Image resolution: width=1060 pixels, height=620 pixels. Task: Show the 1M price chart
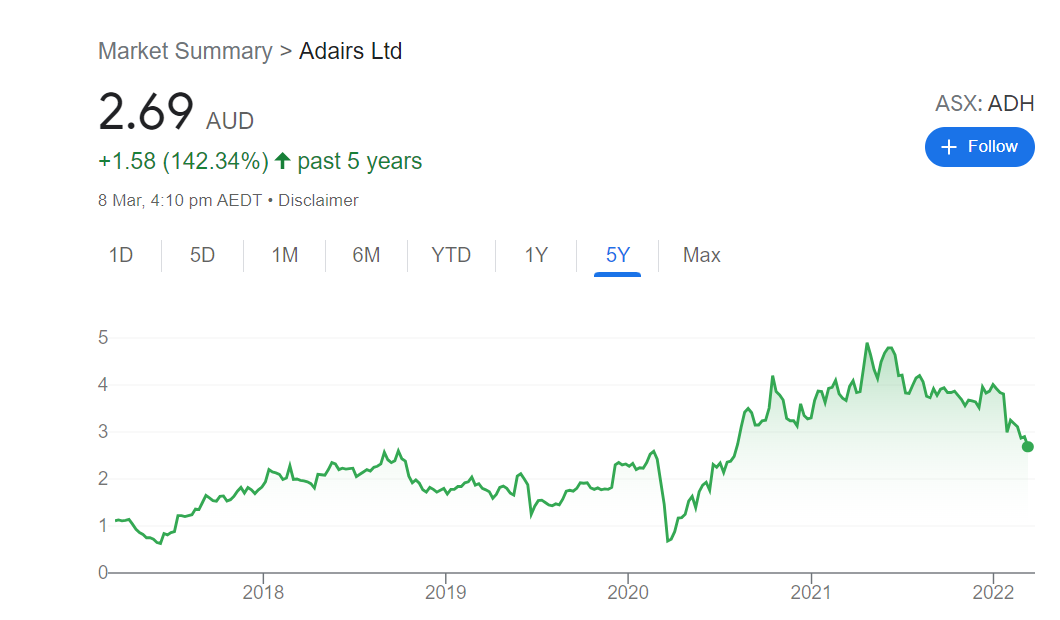tap(285, 255)
